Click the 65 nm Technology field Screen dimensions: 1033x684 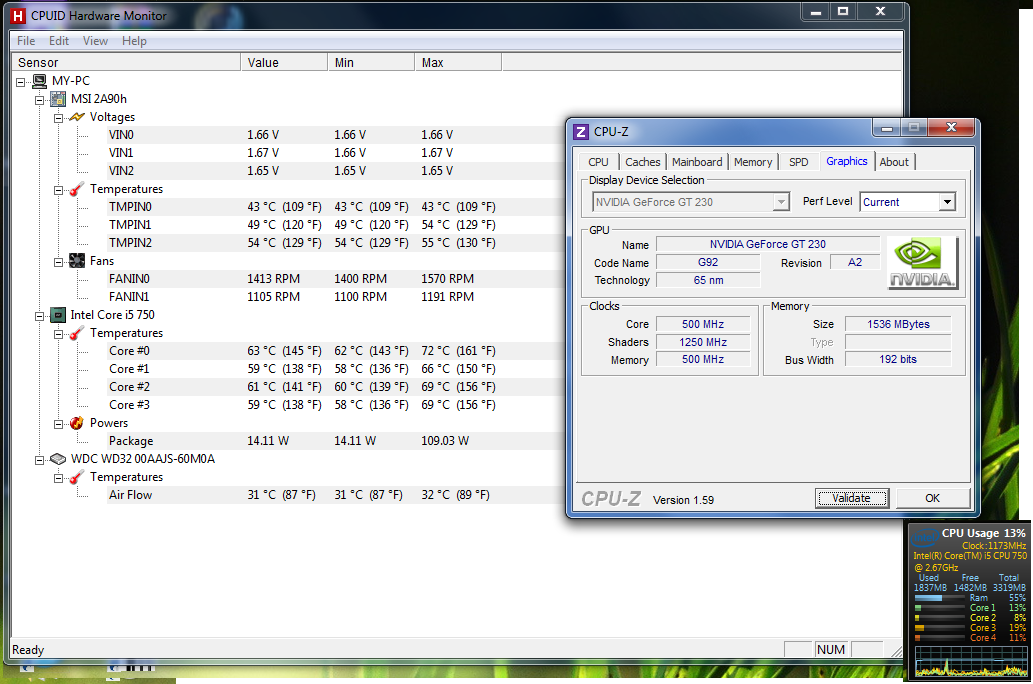[708, 280]
